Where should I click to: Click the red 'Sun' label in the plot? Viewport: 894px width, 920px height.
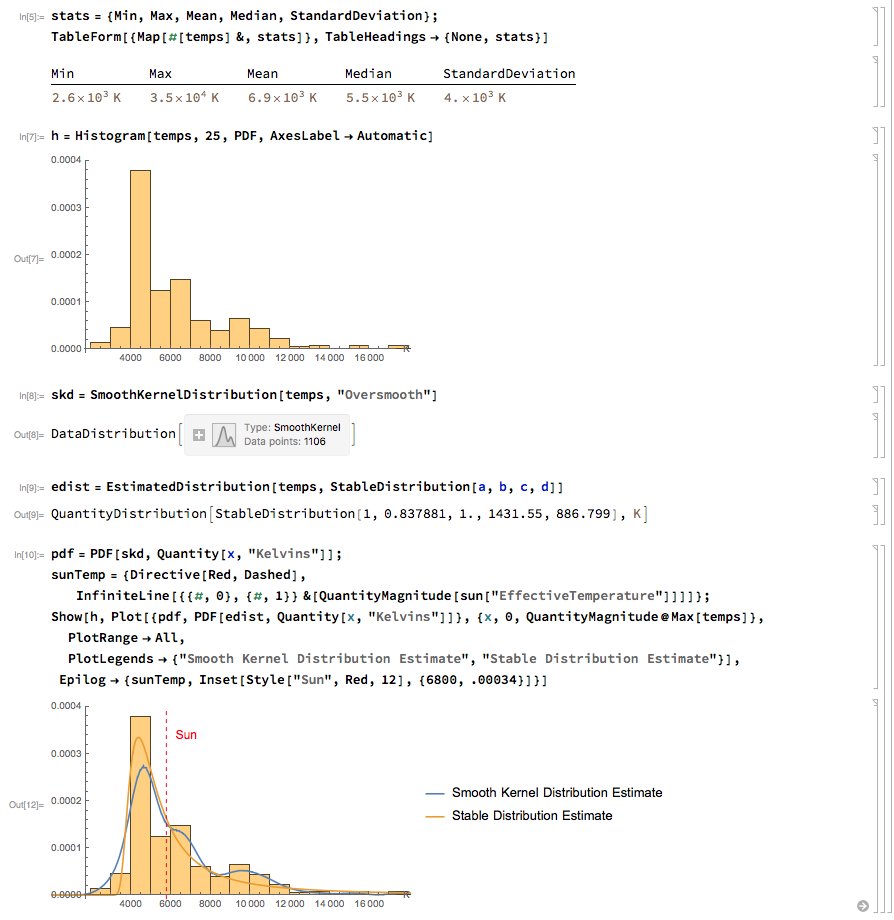[186, 735]
